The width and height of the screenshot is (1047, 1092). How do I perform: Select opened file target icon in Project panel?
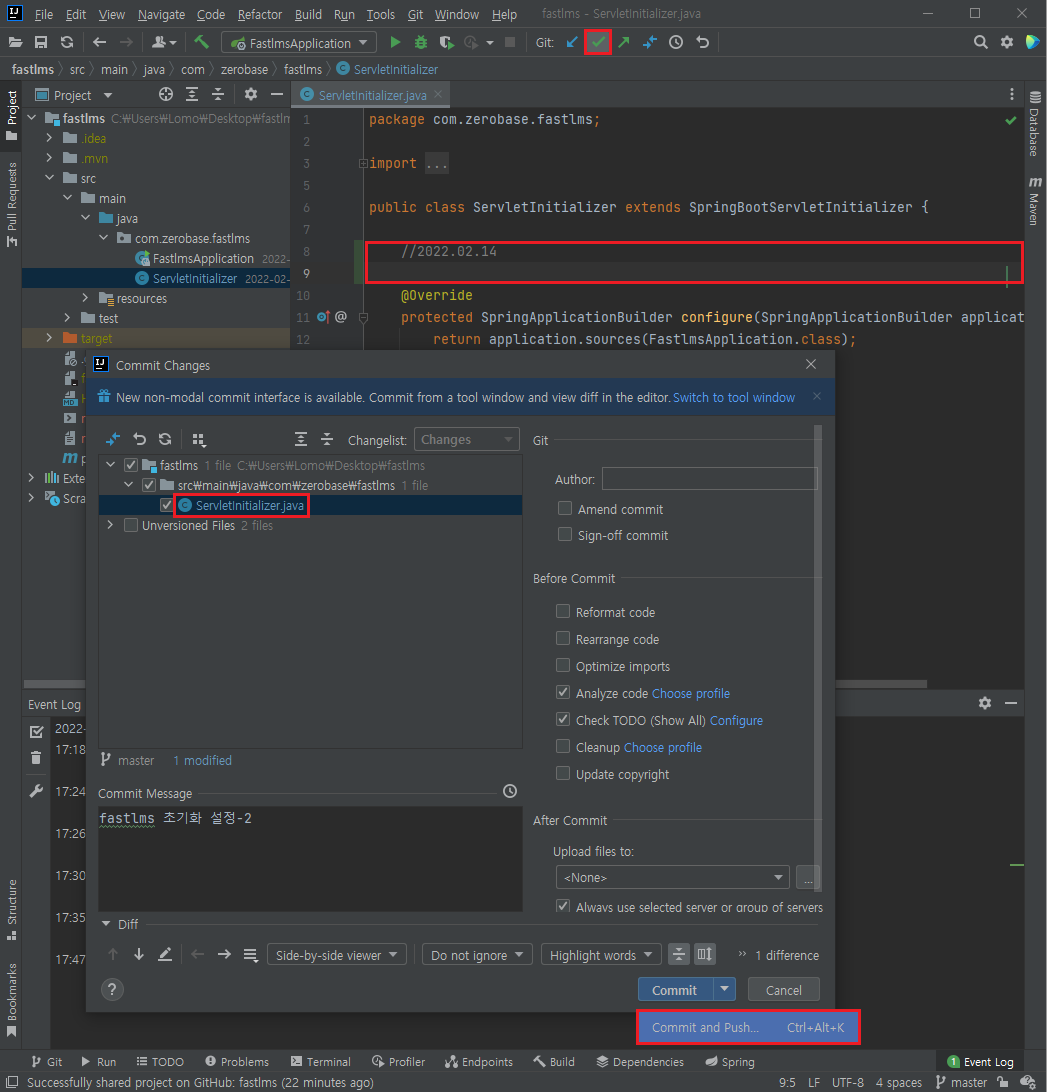[166, 95]
